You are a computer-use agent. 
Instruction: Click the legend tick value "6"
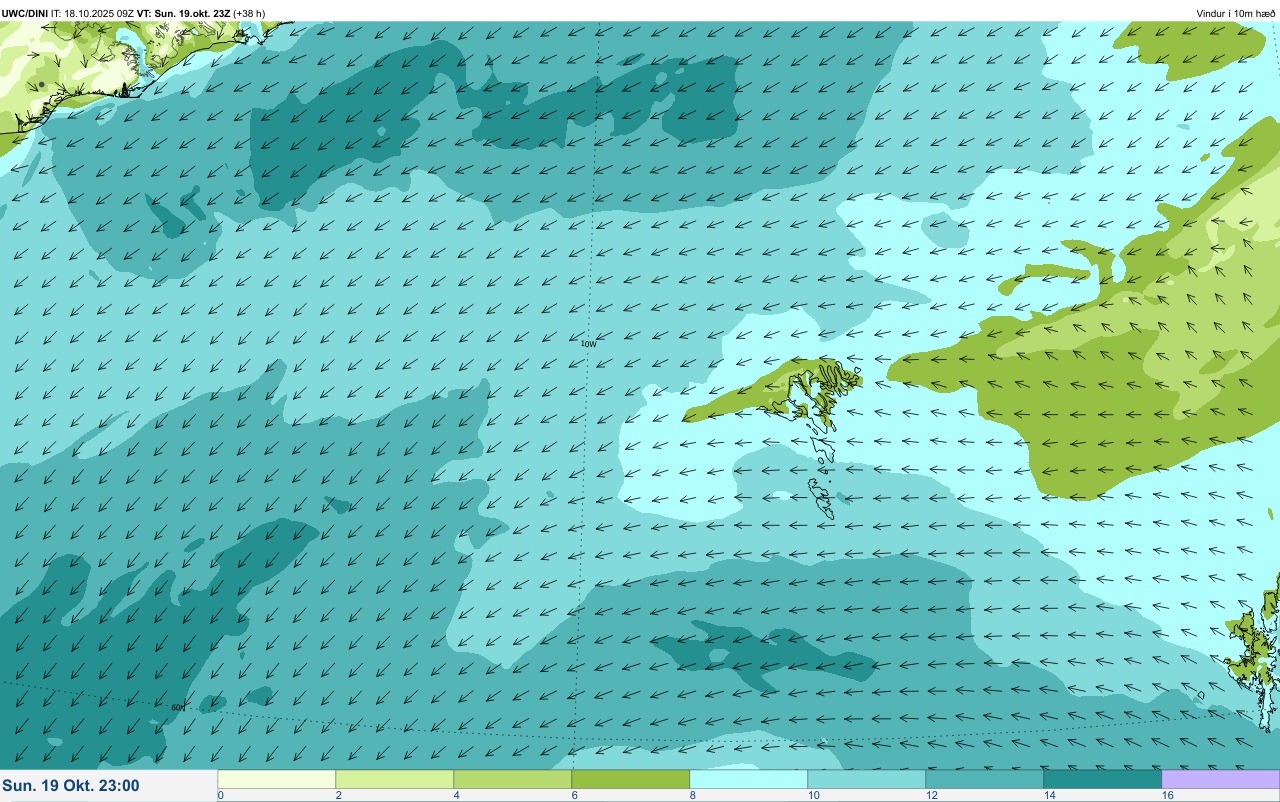[x=574, y=795]
